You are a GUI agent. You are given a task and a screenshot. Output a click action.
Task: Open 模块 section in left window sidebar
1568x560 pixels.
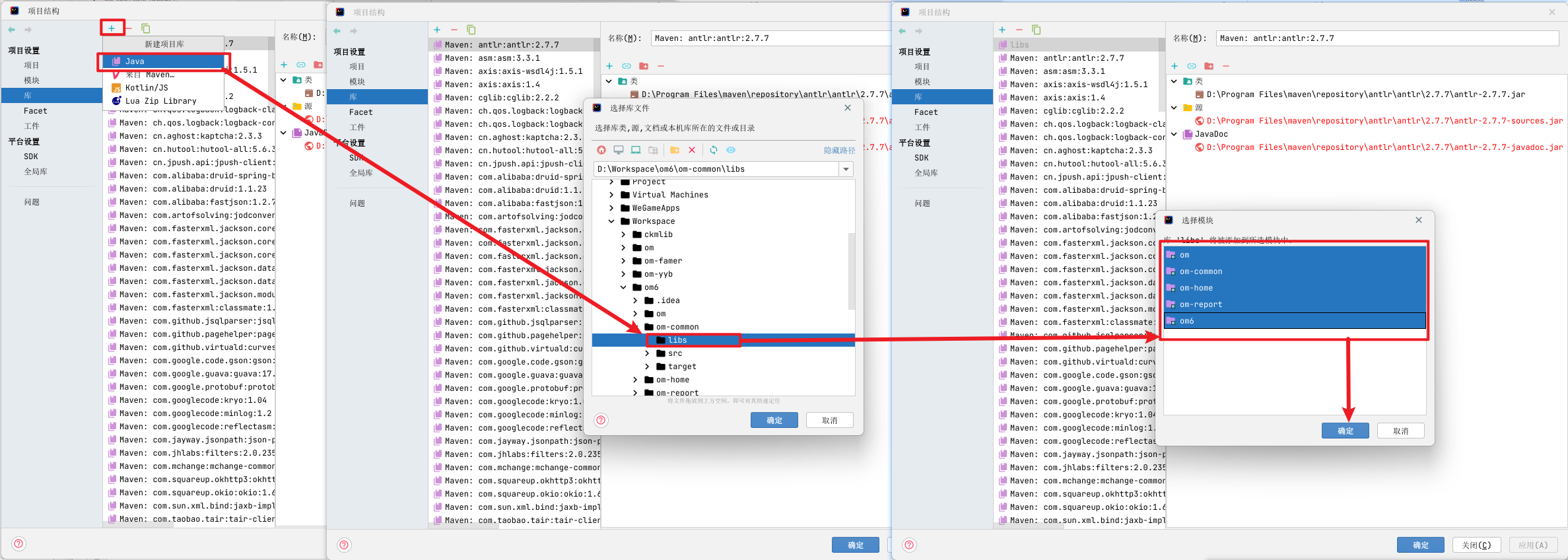pyautogui.click(x=32, y=81)
